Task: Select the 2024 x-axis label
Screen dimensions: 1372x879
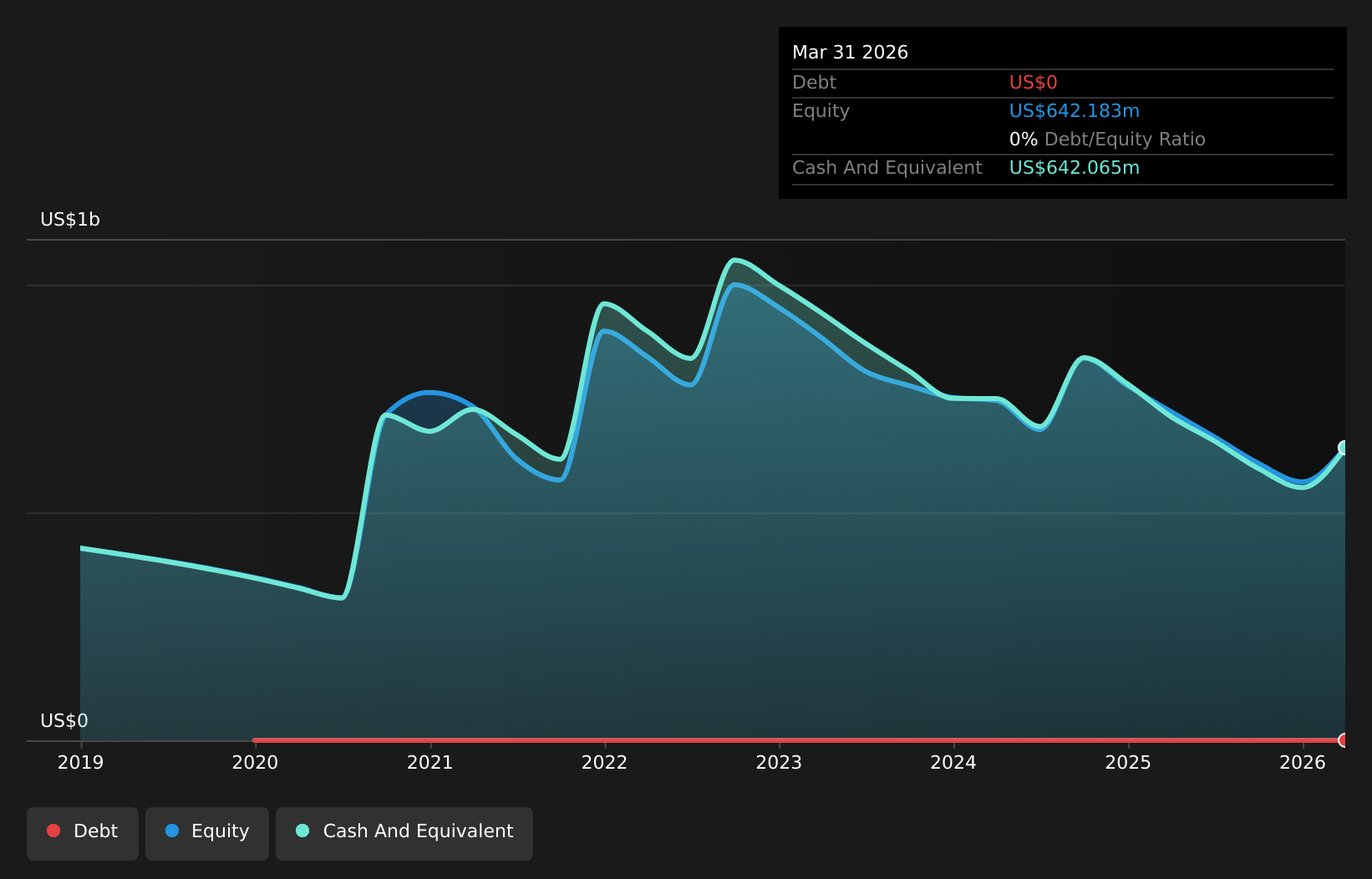Action: pos(953,763)
